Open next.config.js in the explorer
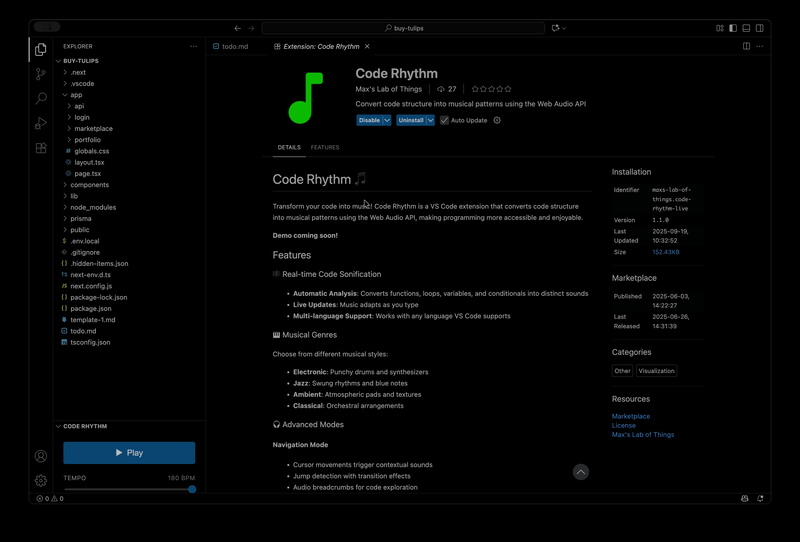The image size is (800, 542). point(91,286)
